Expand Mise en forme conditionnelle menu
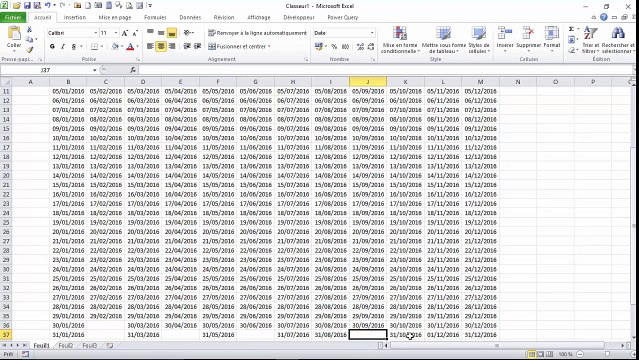 (399, 40)
